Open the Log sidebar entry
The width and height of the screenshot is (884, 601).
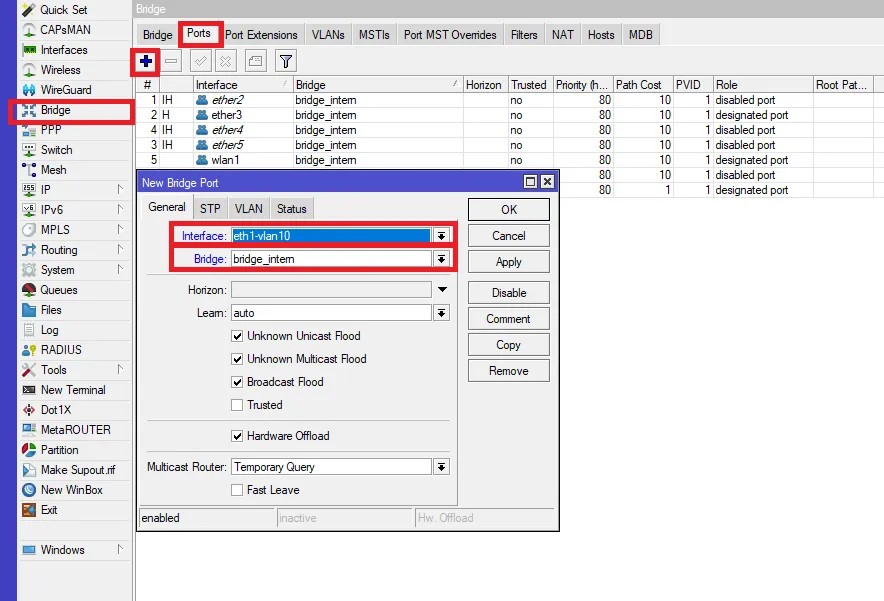point(49,330)
